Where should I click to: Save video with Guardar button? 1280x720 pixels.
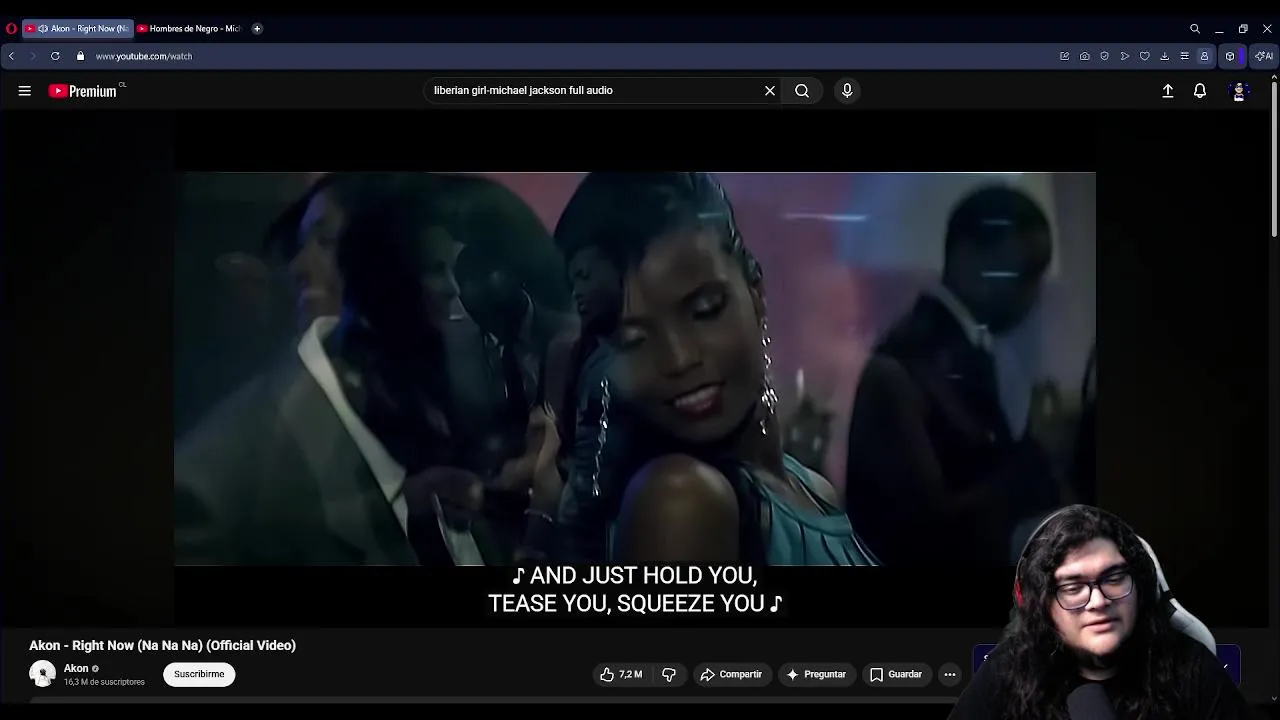point(896,674)
